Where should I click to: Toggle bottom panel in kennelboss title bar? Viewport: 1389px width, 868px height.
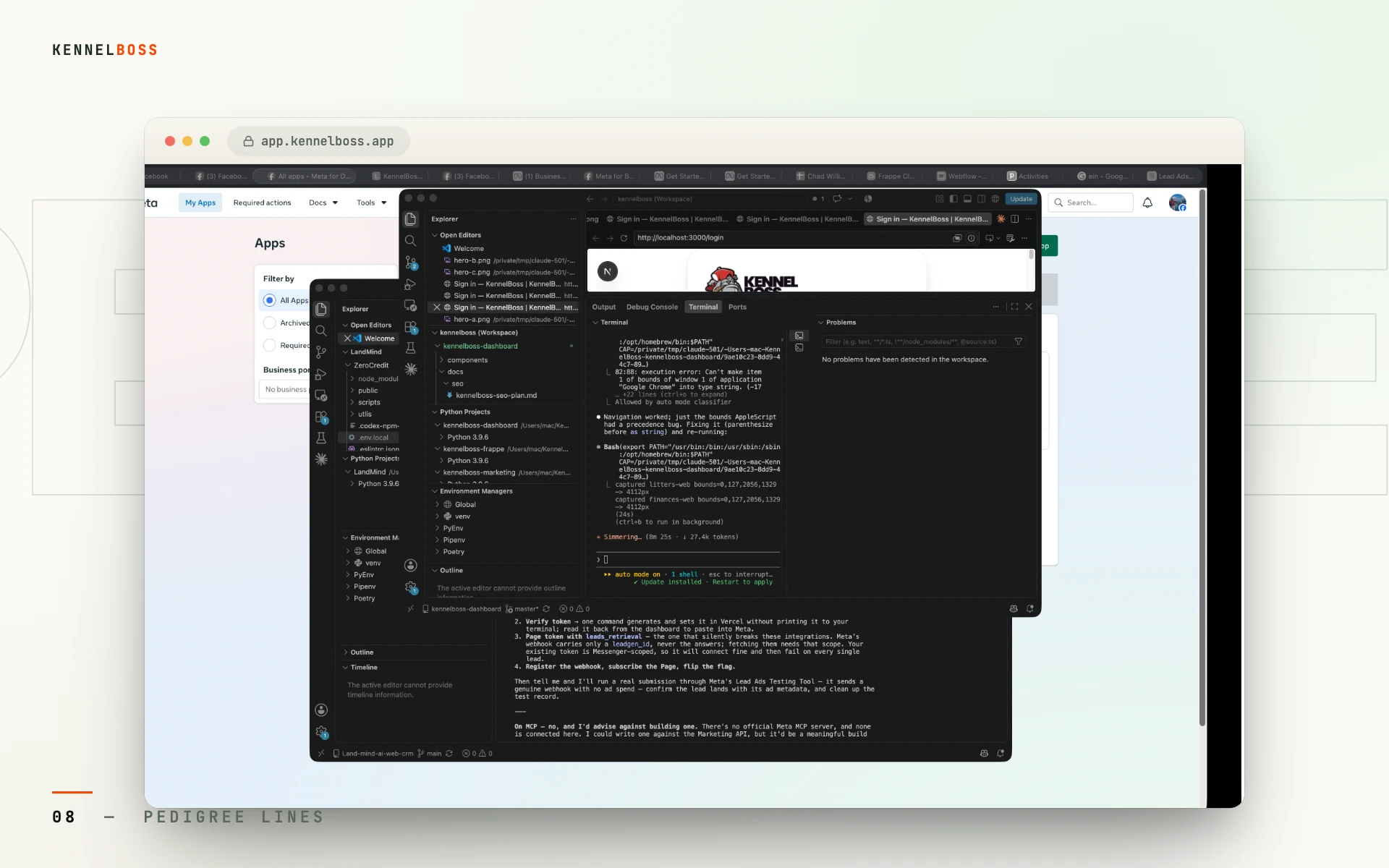(967, 199)
